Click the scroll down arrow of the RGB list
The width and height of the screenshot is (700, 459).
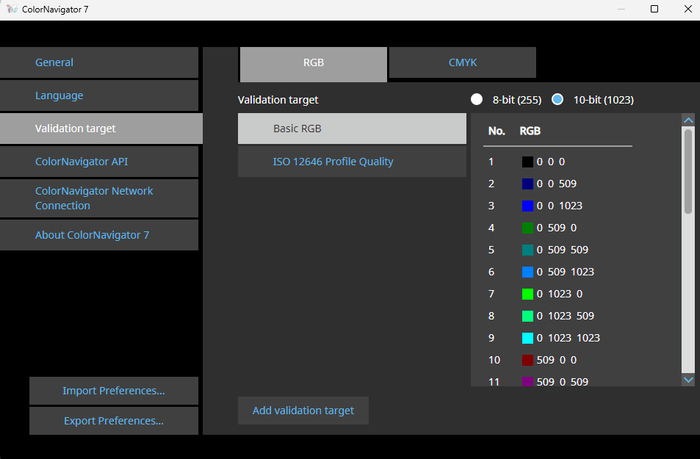click(688, 380)
